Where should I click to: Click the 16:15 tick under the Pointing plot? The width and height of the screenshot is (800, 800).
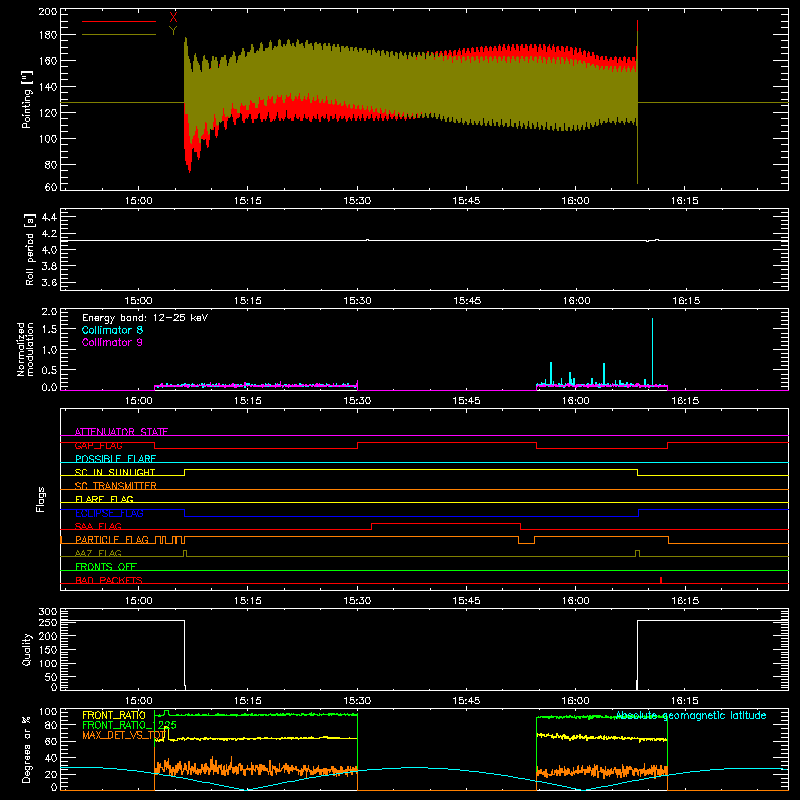685,201
